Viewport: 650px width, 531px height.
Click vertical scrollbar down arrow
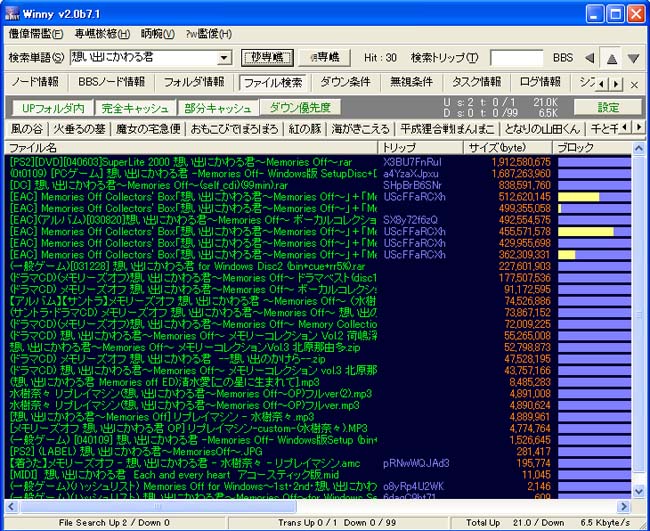[639, 492]
